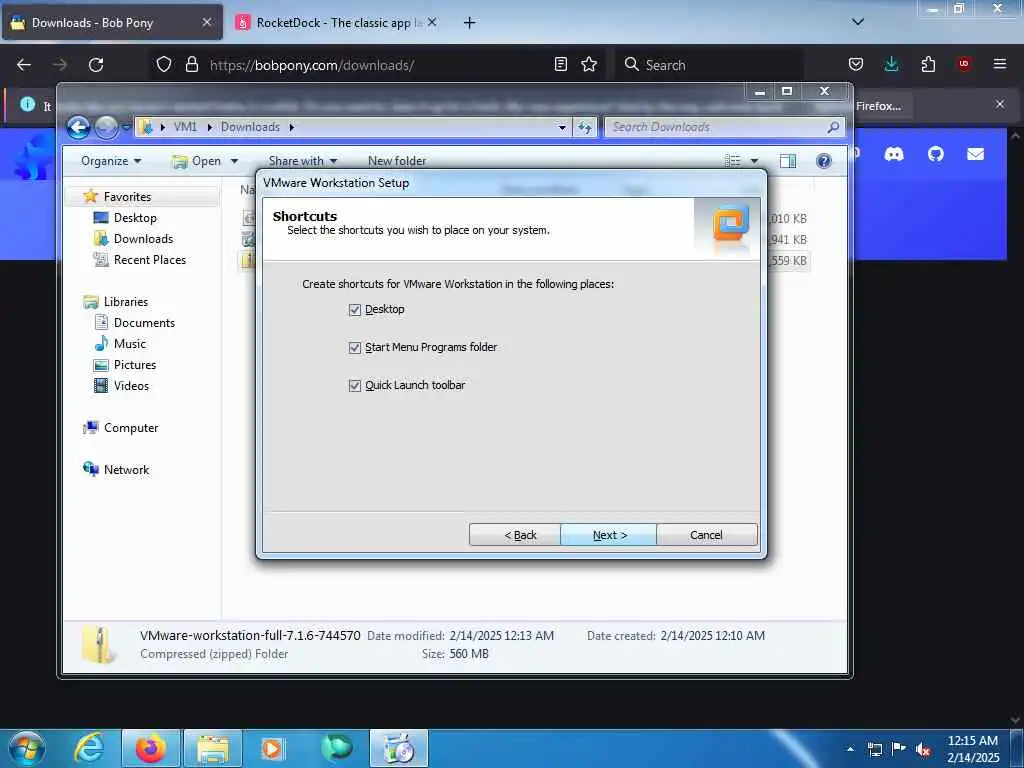List all Firefox tabs dropdown
Viewport: 1024px width, 768px height.
pyautogui.click(x=858, y=22)
